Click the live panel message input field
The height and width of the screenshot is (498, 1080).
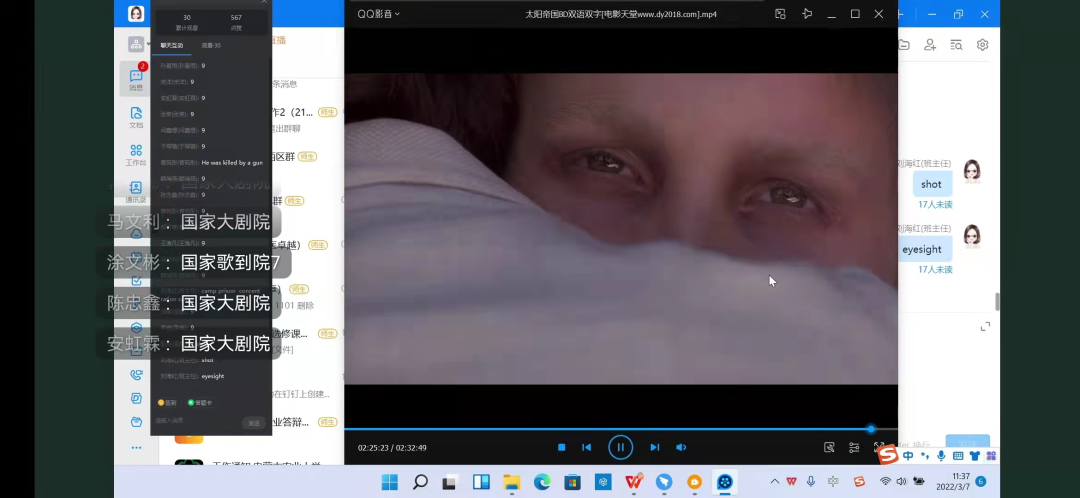(x=198, y=421)
